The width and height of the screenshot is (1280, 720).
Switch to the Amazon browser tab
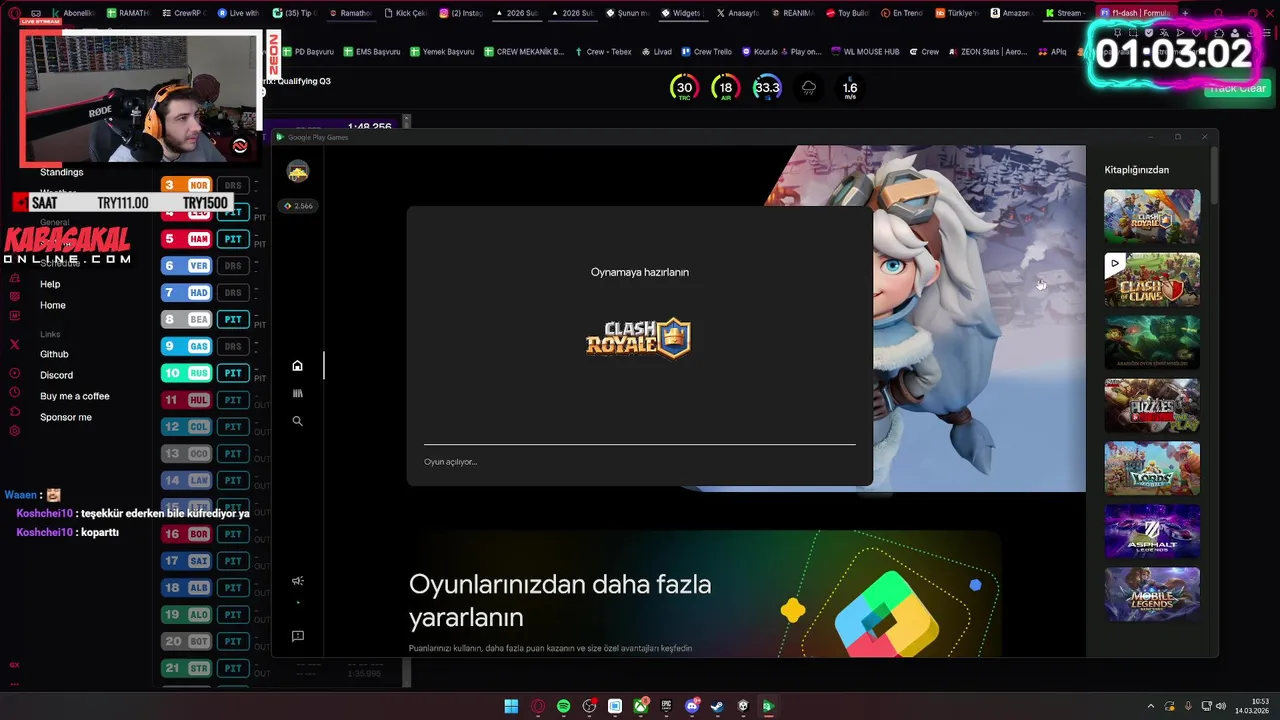pos(1011,13)
